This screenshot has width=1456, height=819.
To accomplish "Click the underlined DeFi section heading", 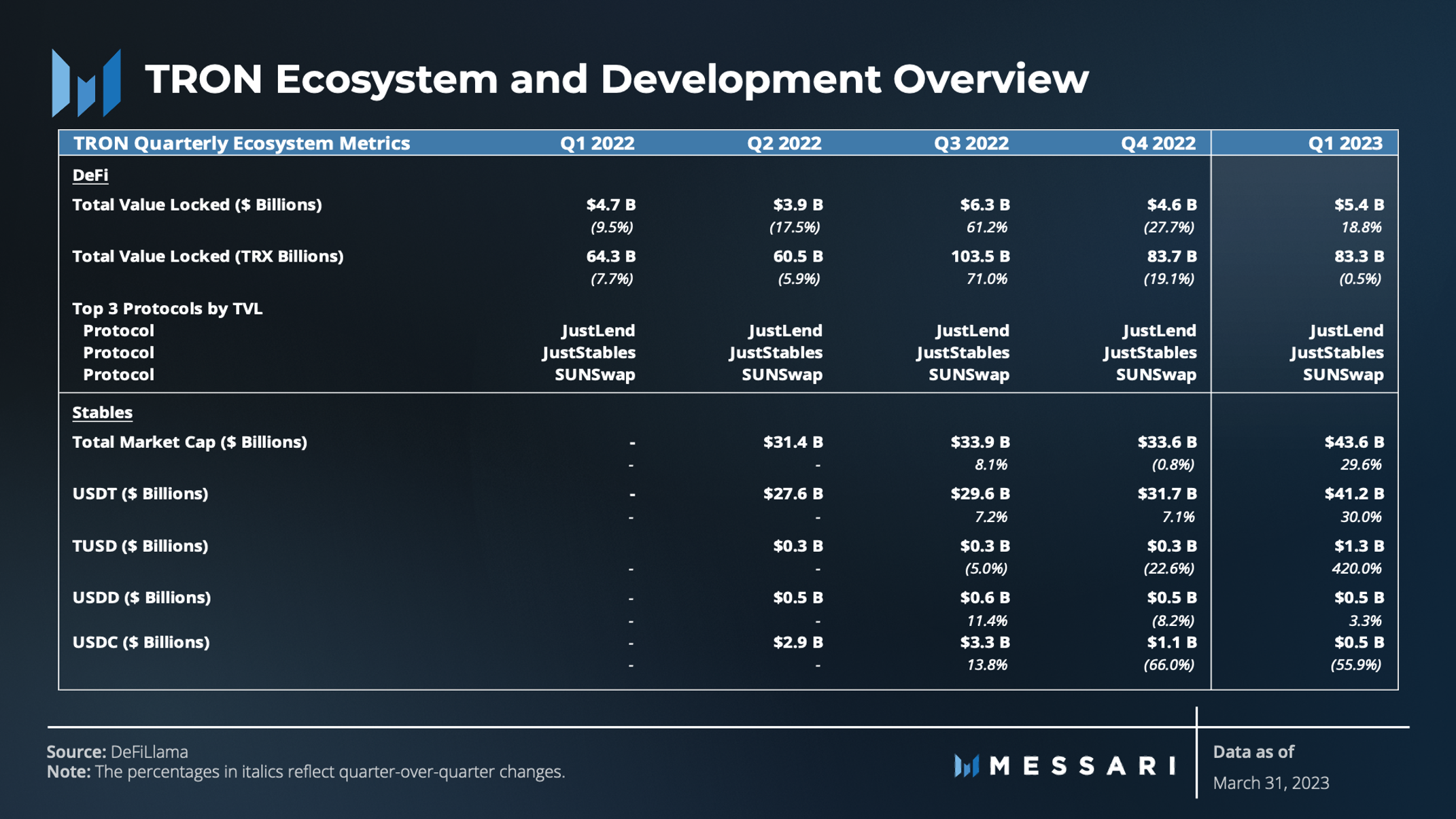I will (x=90, y=175).
